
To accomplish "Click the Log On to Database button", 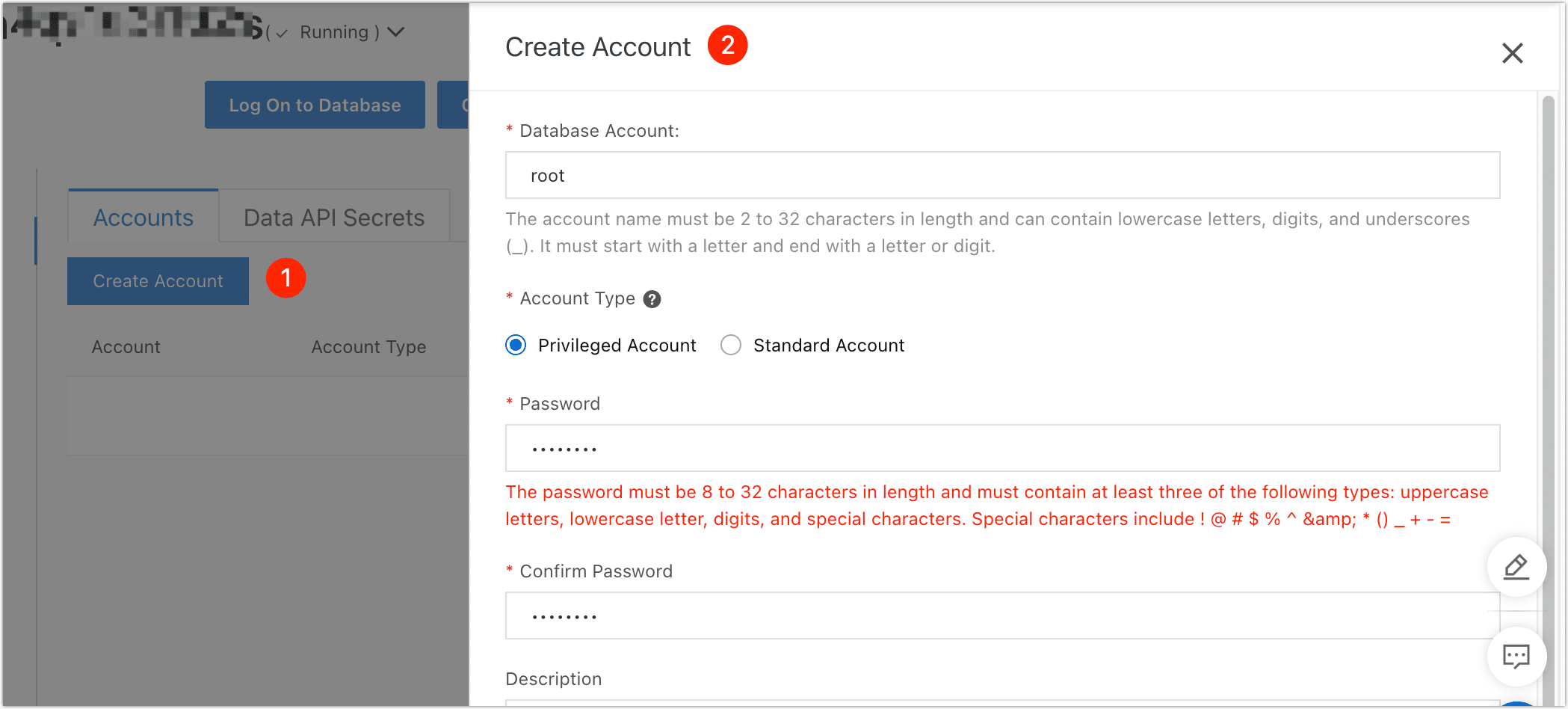I will click(315, 105).
